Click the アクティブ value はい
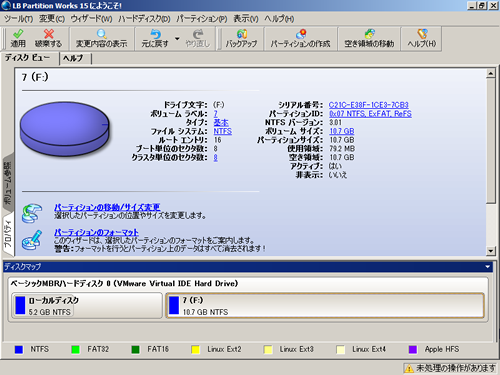The width and height of the screenshot is (500, 375). (x=335, y=166)
